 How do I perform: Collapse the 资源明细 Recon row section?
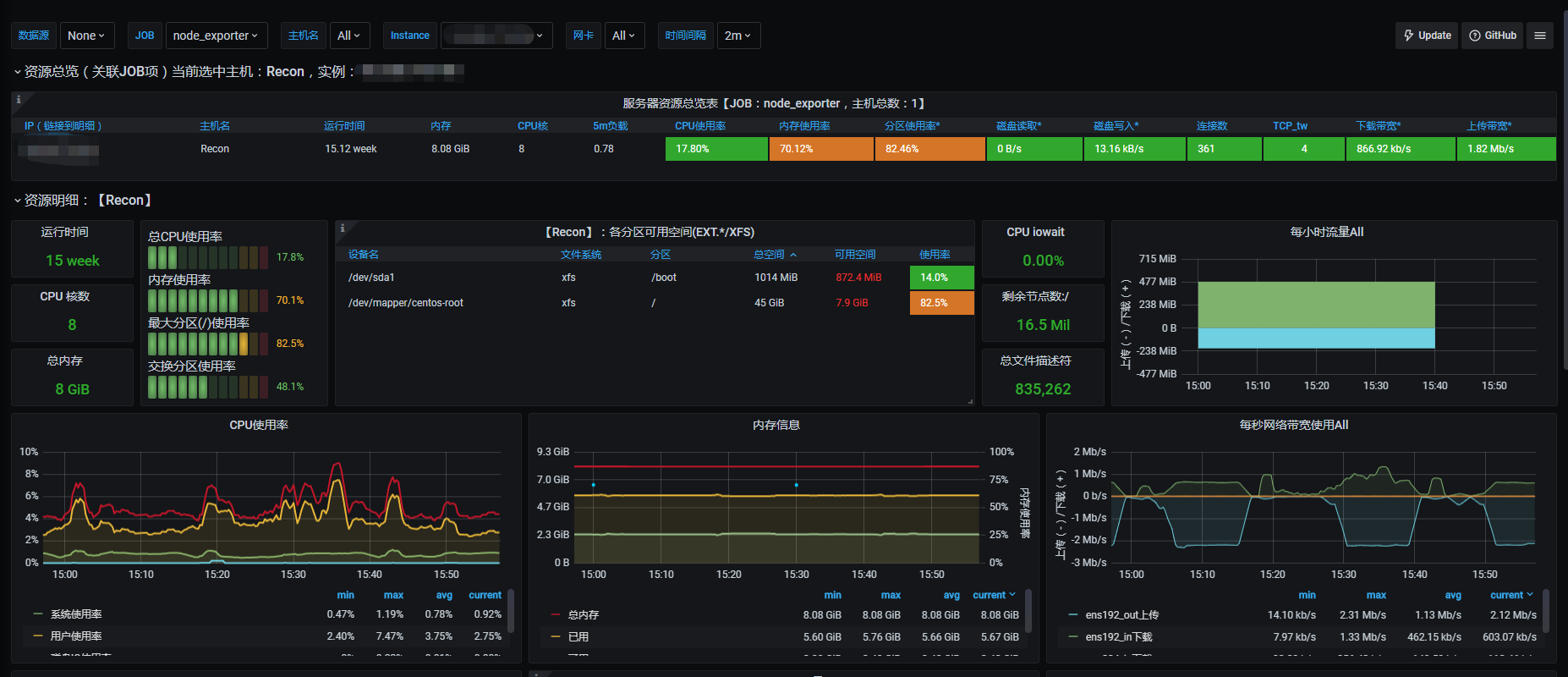coord(85,201)
